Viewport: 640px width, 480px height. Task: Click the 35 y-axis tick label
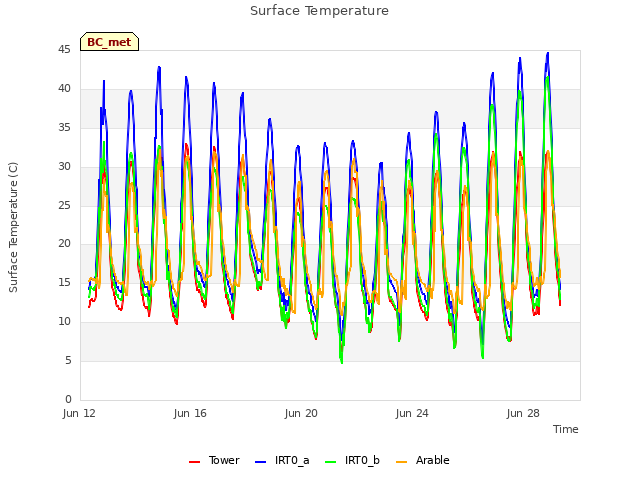click(x=64, y=128)
